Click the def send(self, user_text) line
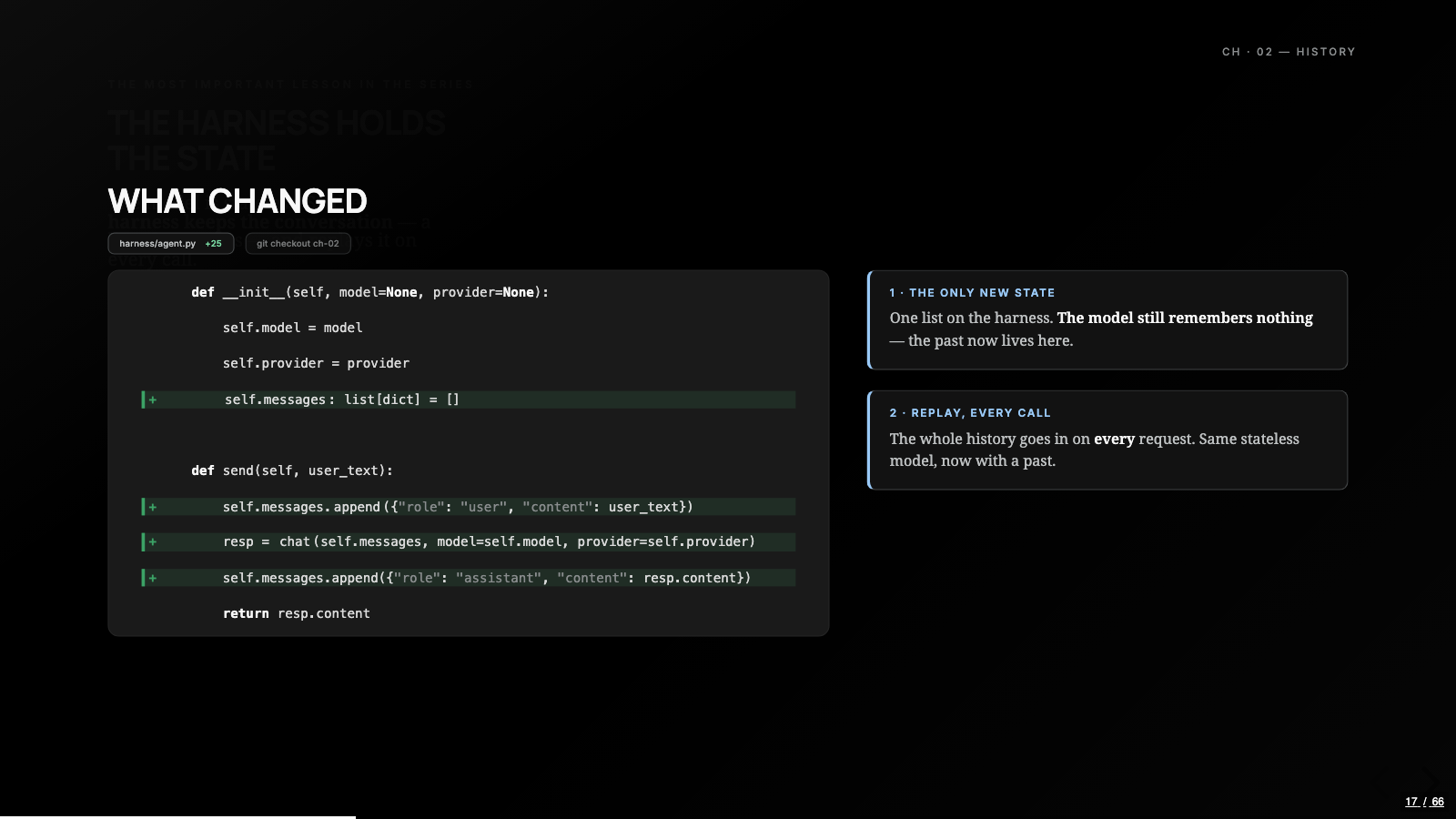This screenshot has width=1456, height=819. point(292,470)
